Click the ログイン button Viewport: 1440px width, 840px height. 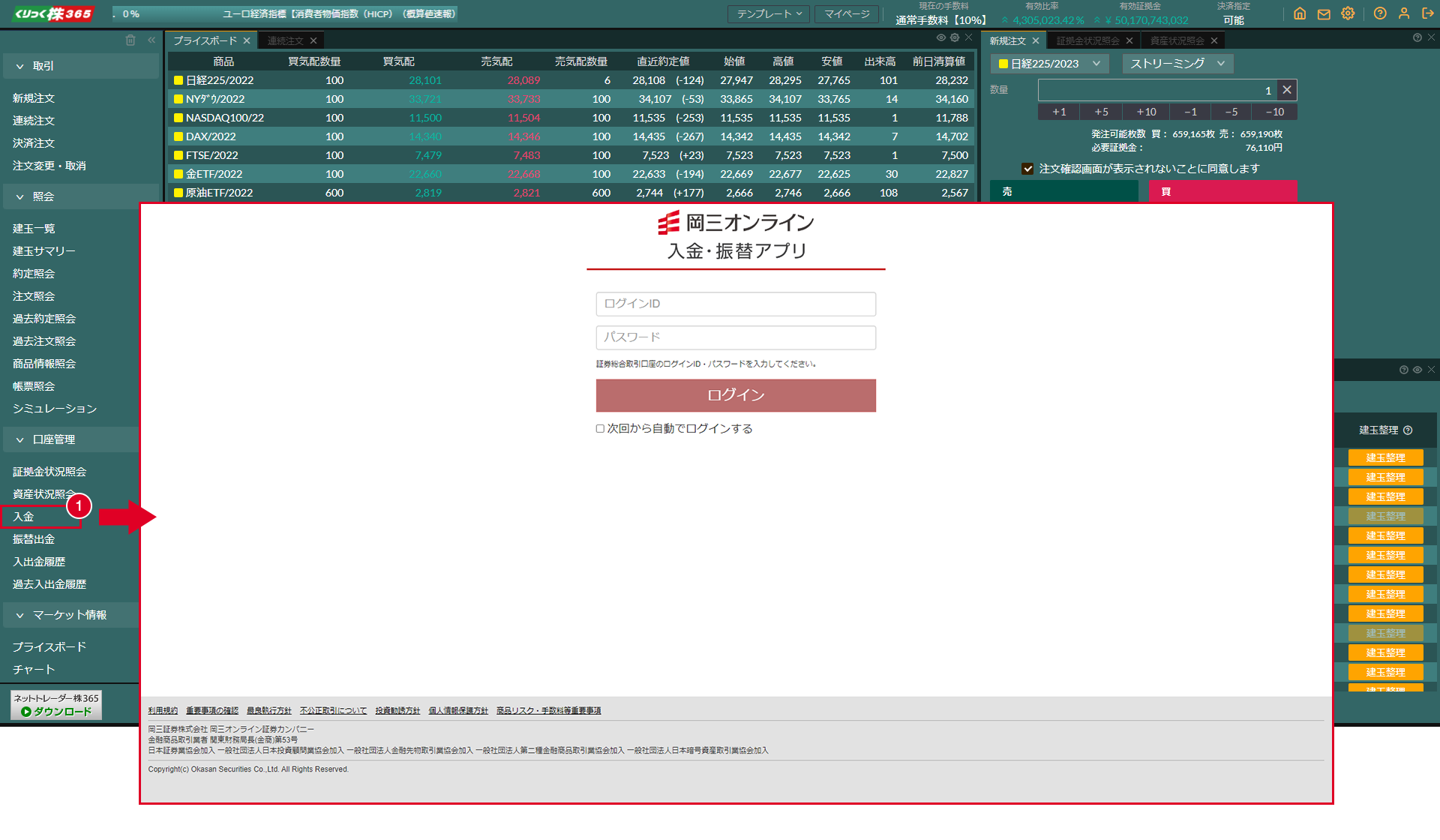coord(736,395)
